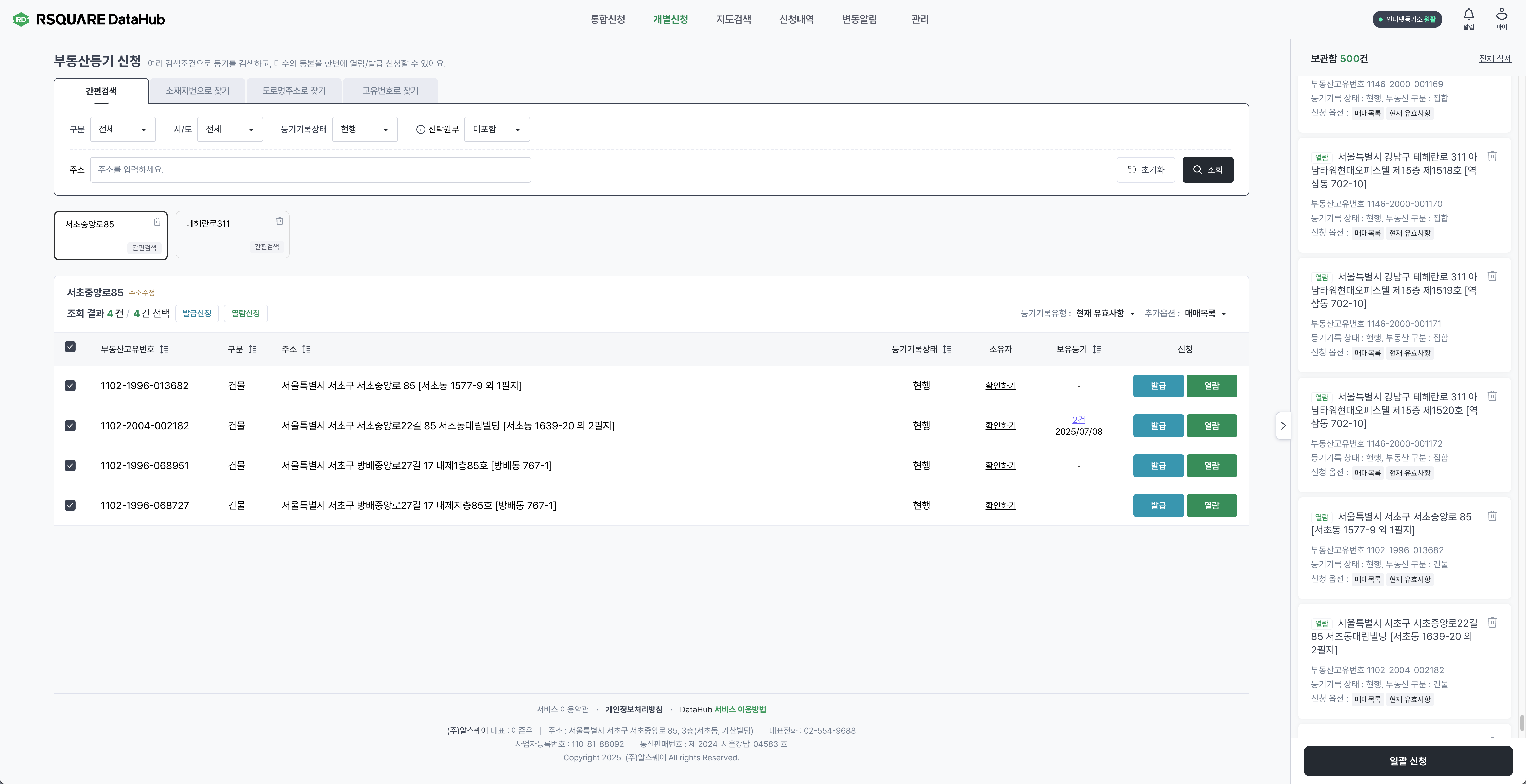Image resolution: width=1526 pixels, height=784 pixels.
Task: Click the 주소 input field
Action: coord(310,170)
